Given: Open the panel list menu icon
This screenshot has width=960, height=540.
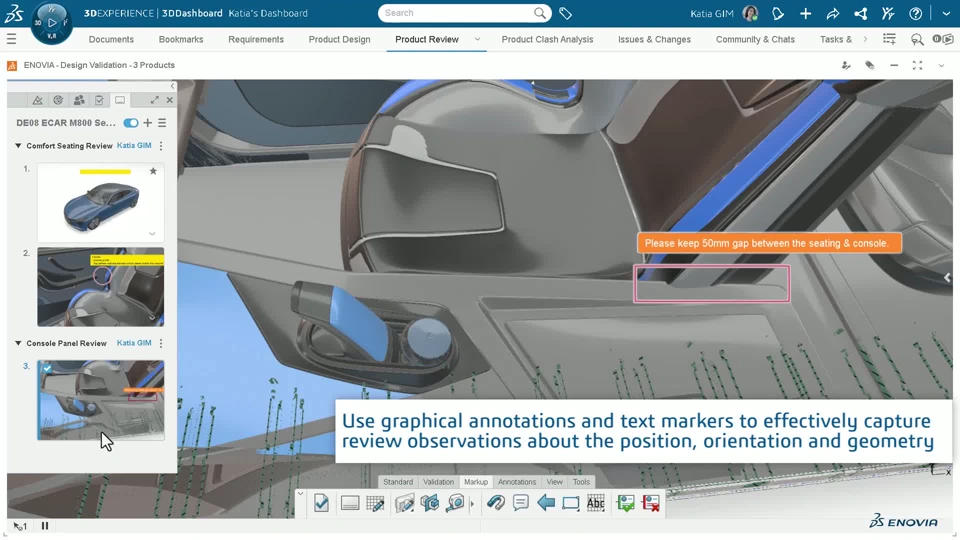Looking at the screenshot, I should point(162,123).
